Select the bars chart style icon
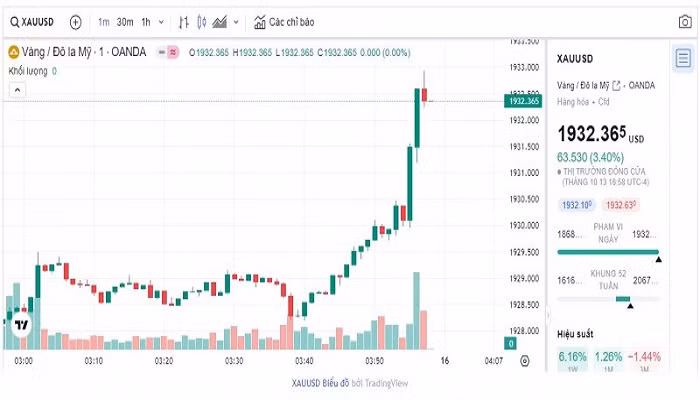The height and width of the screenshot is (400, 700). [x=184, y=21]
